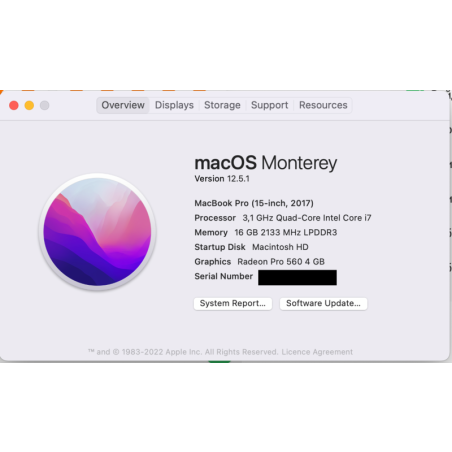
Task: Open the Licence Agreement link
Action: click(317, 352)
